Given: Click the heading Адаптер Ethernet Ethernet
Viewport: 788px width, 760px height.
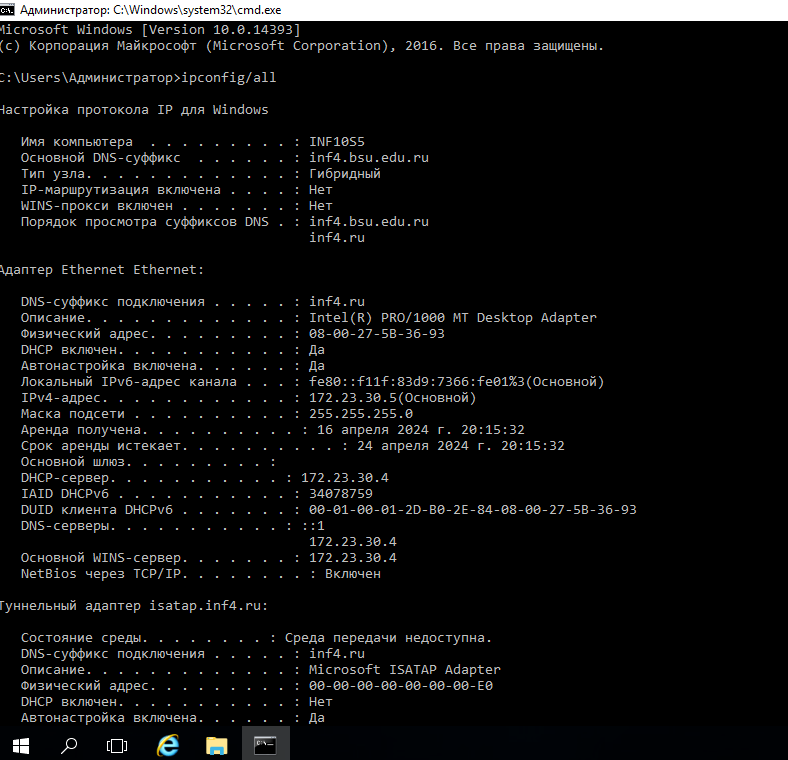Looking at the screenshot, I should tap(102, 270).
